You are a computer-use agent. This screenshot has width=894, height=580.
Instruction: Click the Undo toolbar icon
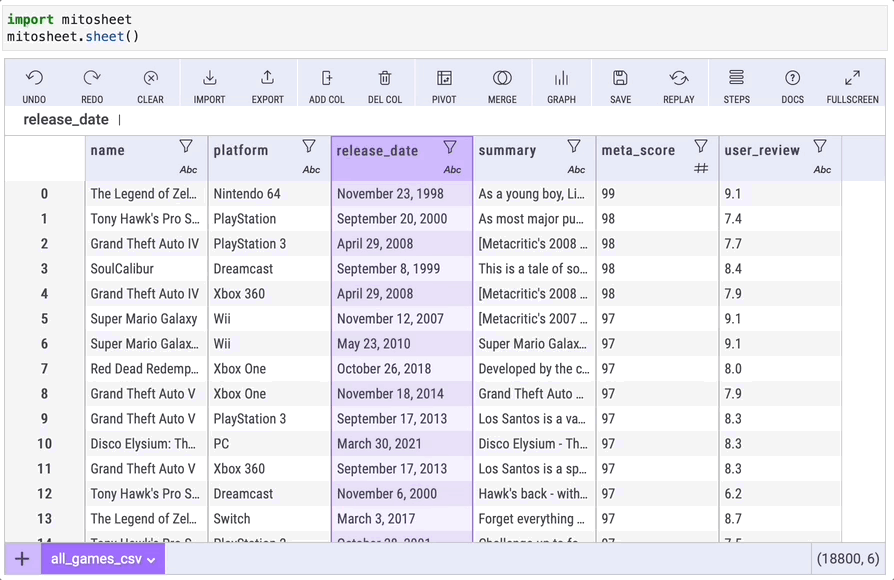point(34,85)
